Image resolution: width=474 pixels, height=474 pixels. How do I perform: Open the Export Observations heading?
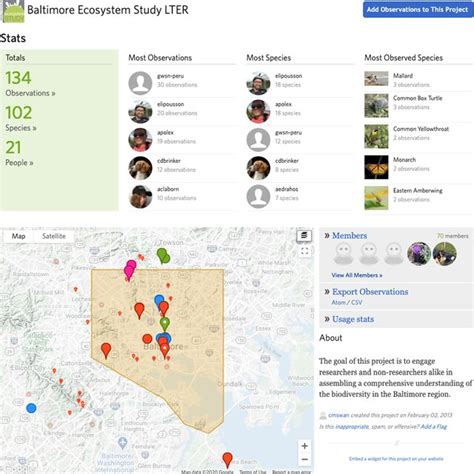point(370,292)
